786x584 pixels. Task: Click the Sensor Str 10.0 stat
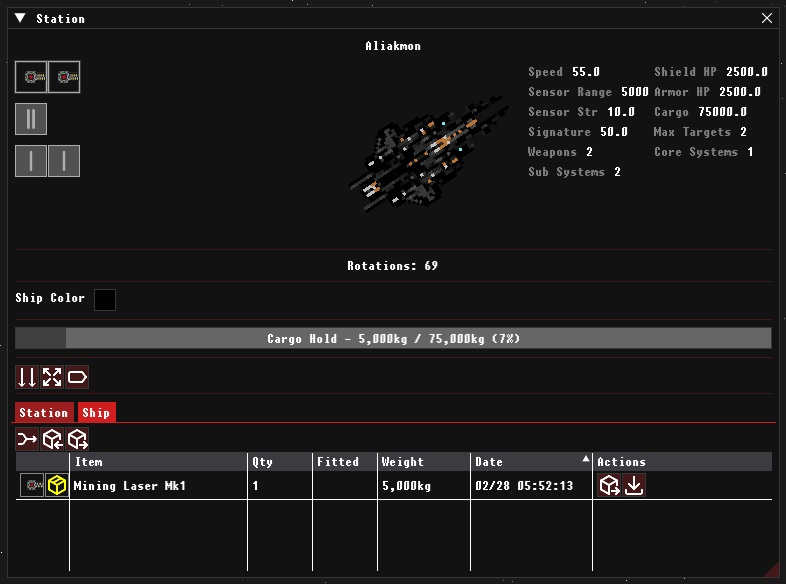pos(581,112)
